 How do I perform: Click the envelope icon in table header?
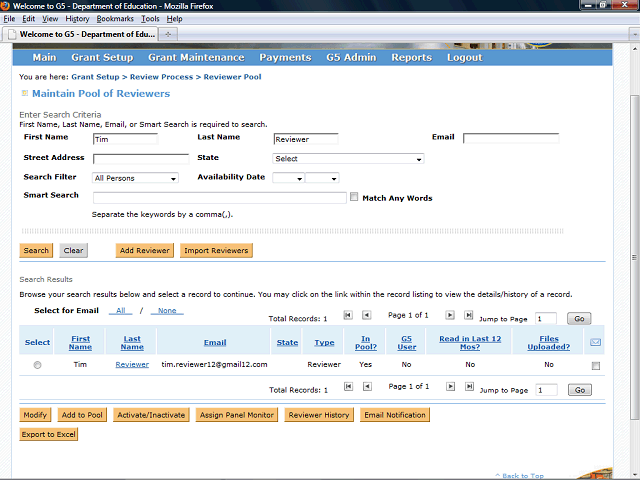coord(596,342)
